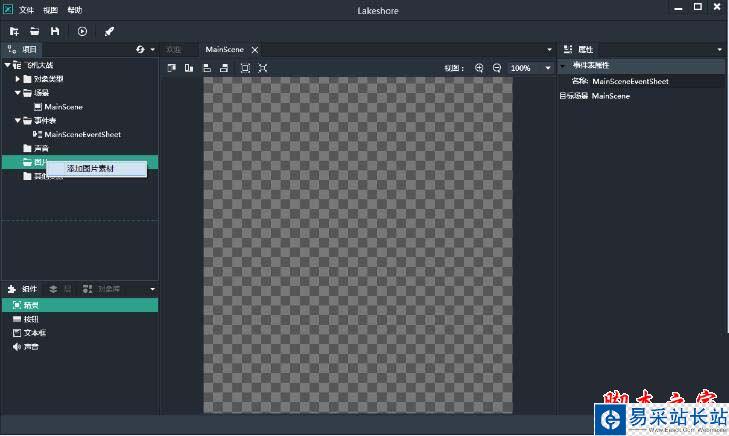The height and width of the screenshot is (436, 729).
Task: Minimize the Lakeshore window
Action: tap(678, 8)
